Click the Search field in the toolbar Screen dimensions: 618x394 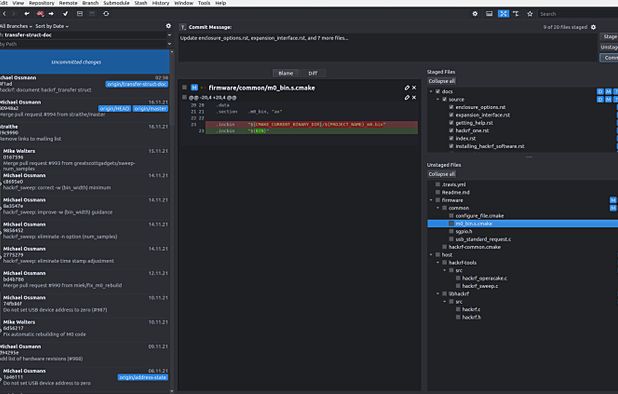click(x=578, y=14)
